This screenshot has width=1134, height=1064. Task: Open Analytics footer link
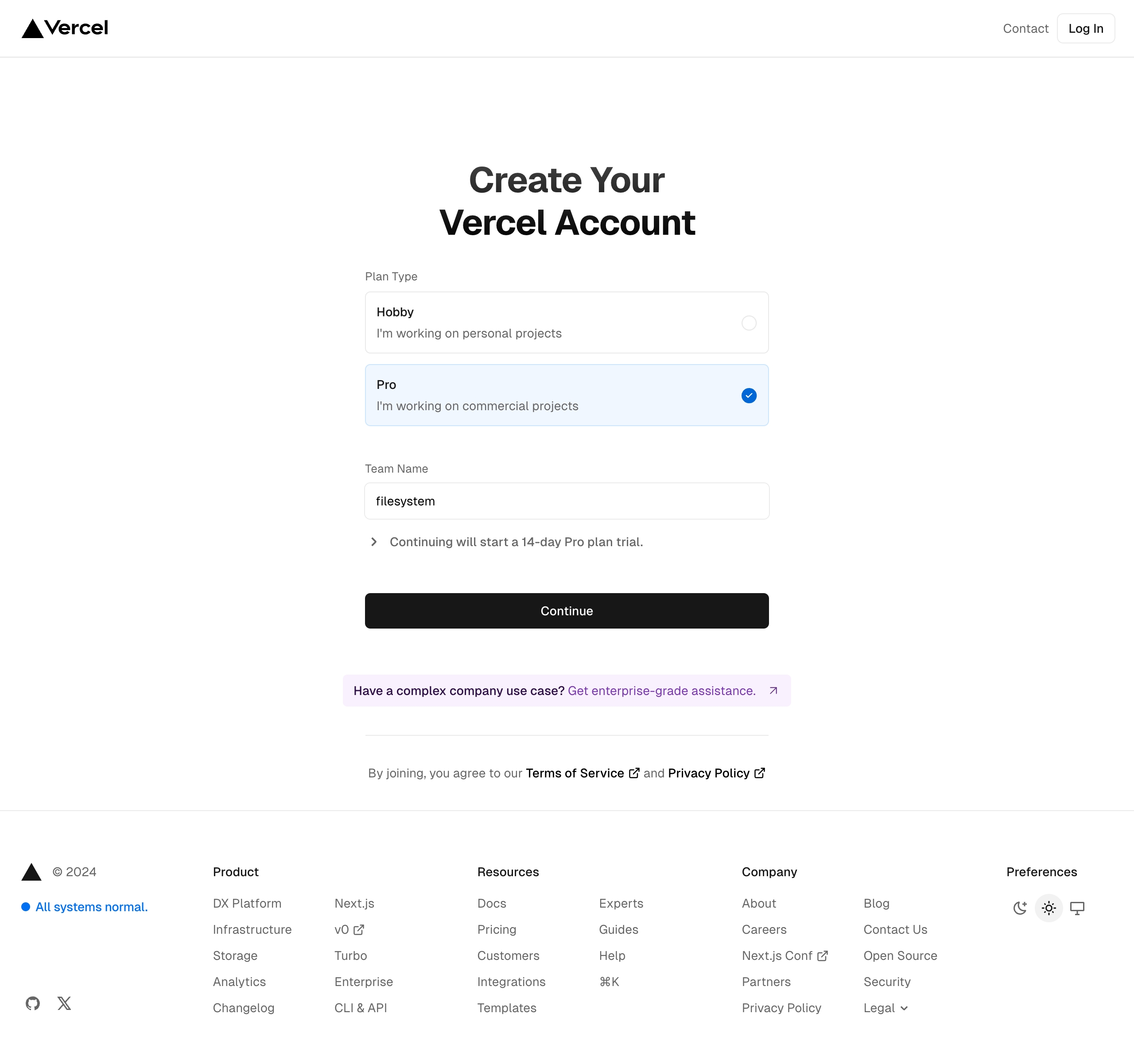tap(239, 982)
